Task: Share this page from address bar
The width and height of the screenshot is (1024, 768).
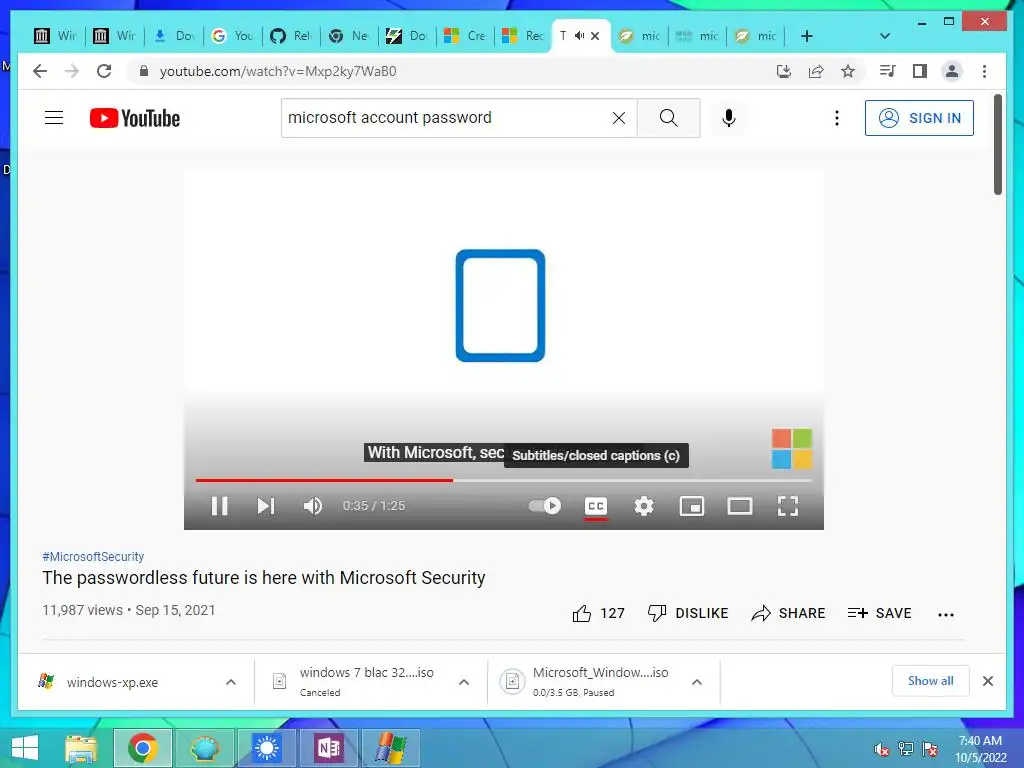Action: 816,71
